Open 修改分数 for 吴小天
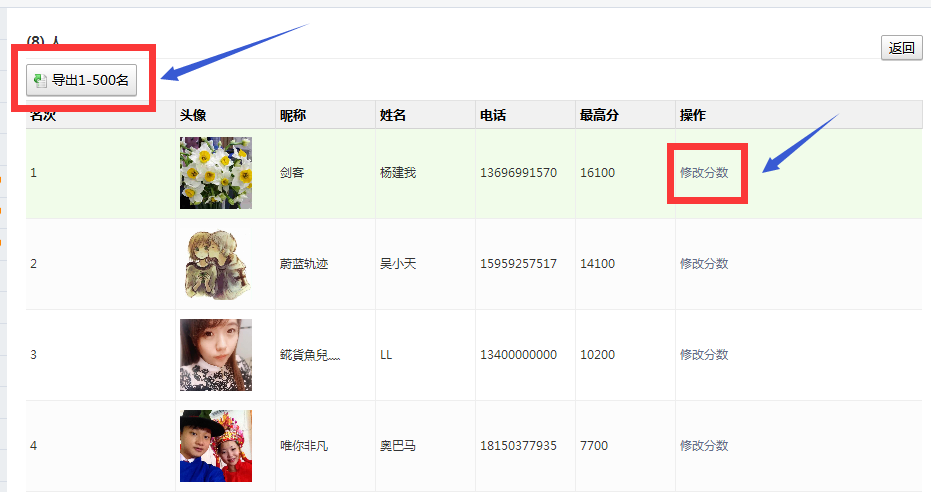The image size is (931, 492). point(704,264)
